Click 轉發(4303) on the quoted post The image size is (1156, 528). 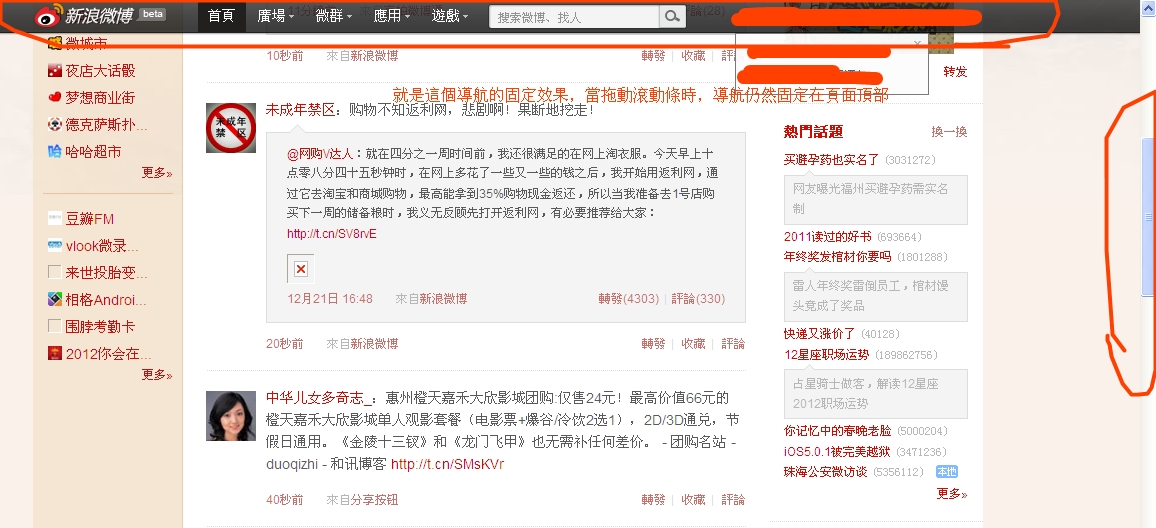pyautogui.click(x=629, y=299)
